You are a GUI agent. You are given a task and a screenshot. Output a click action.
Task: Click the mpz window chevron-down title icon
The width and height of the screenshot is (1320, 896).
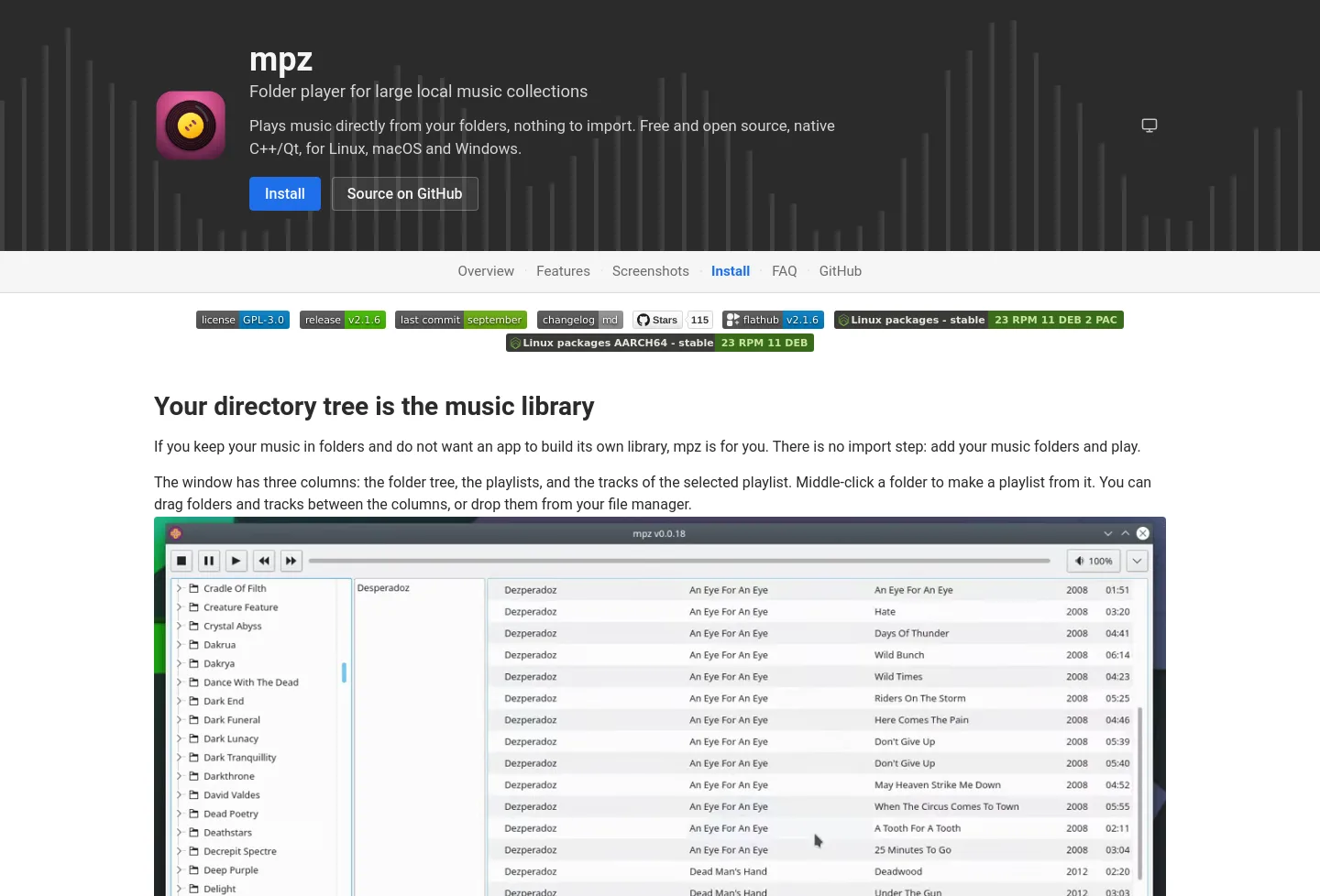(x=1108, y=533)
